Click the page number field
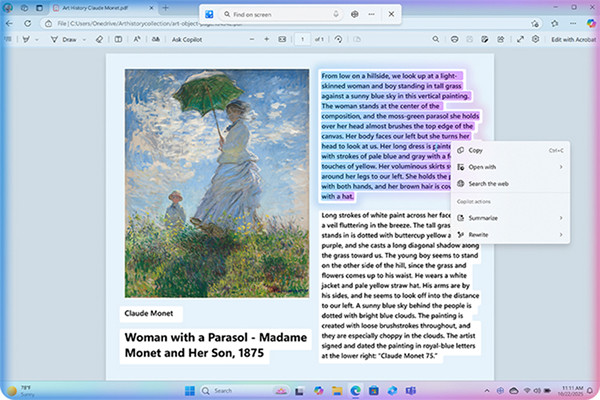Screen dimensions: 600x400 click(x=302, y=39)
